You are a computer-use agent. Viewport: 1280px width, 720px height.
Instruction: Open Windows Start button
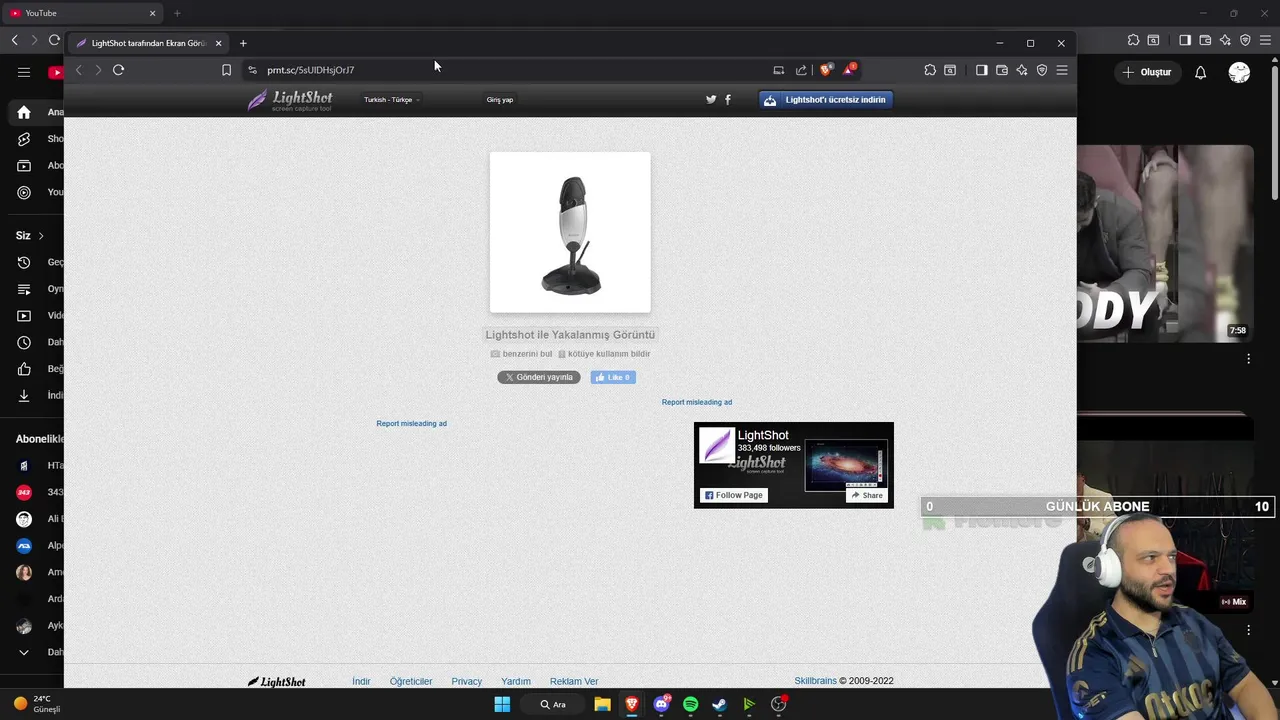tap(502, 704)
